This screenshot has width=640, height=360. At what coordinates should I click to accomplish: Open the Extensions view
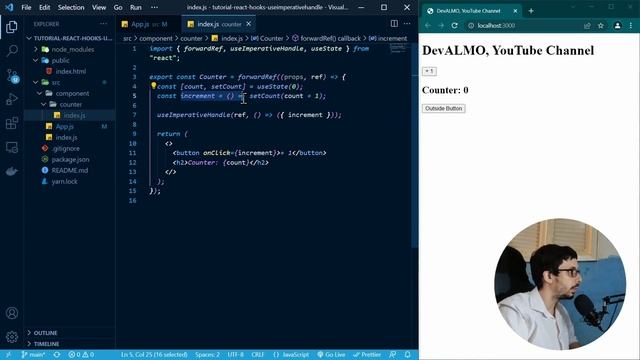[12, 123]
